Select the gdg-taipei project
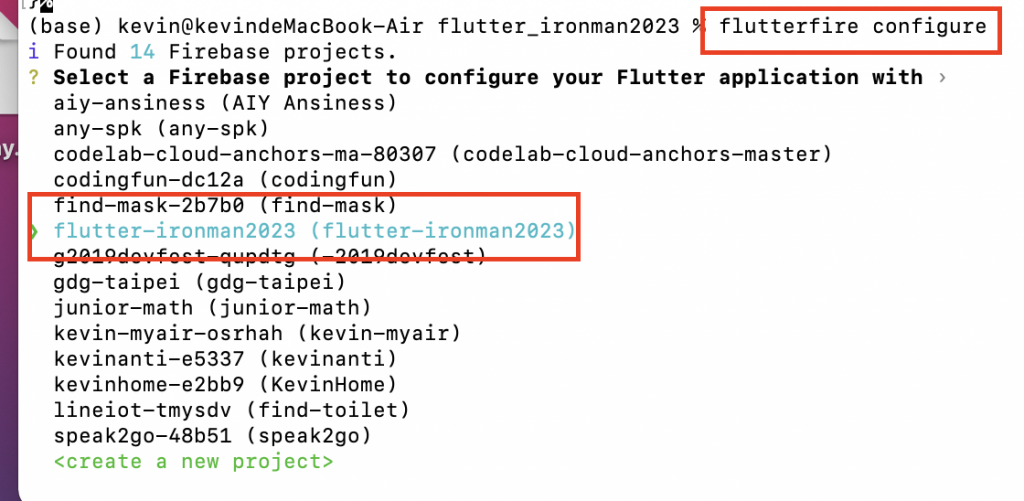The height and width of the screenshot is (501, 1024). [199, 282]
